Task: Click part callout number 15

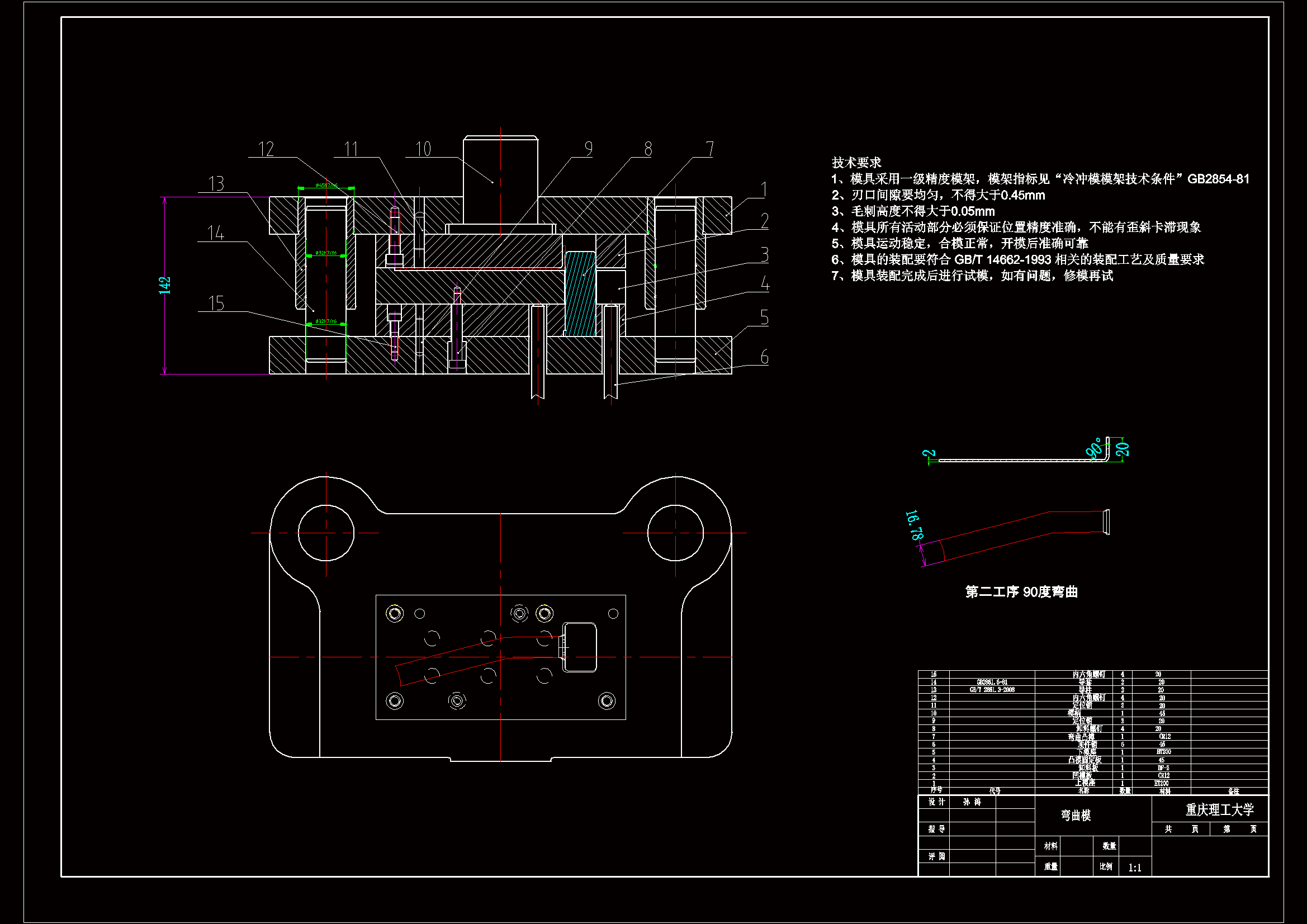Action: click(x=216, y=304)
